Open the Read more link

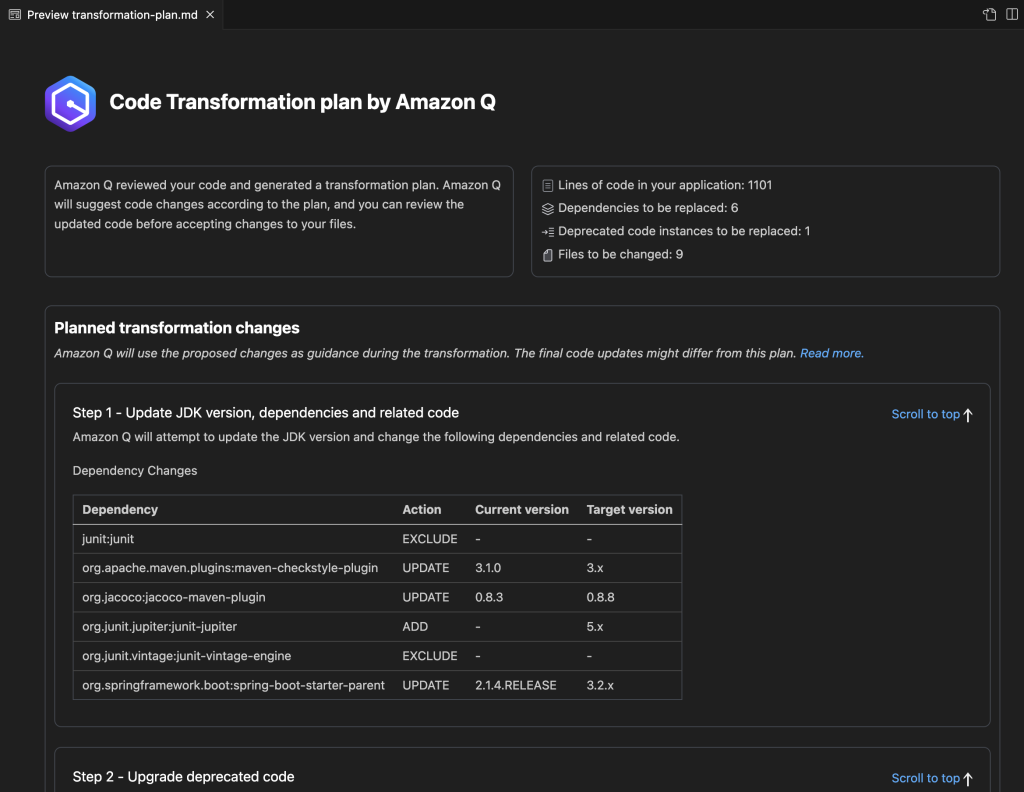[831, 352]
